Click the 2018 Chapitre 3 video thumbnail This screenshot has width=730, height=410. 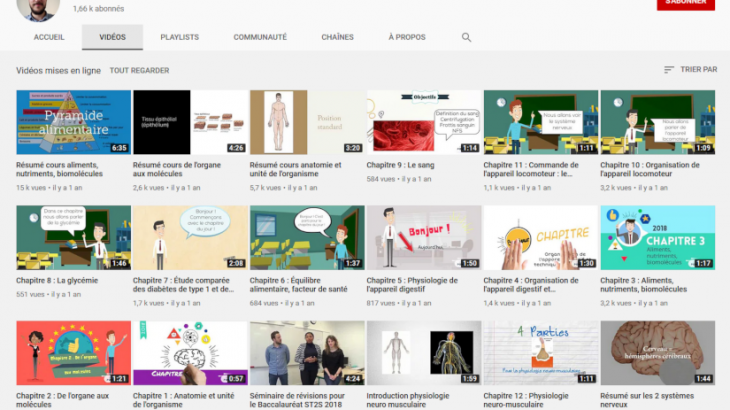point(657,238)
